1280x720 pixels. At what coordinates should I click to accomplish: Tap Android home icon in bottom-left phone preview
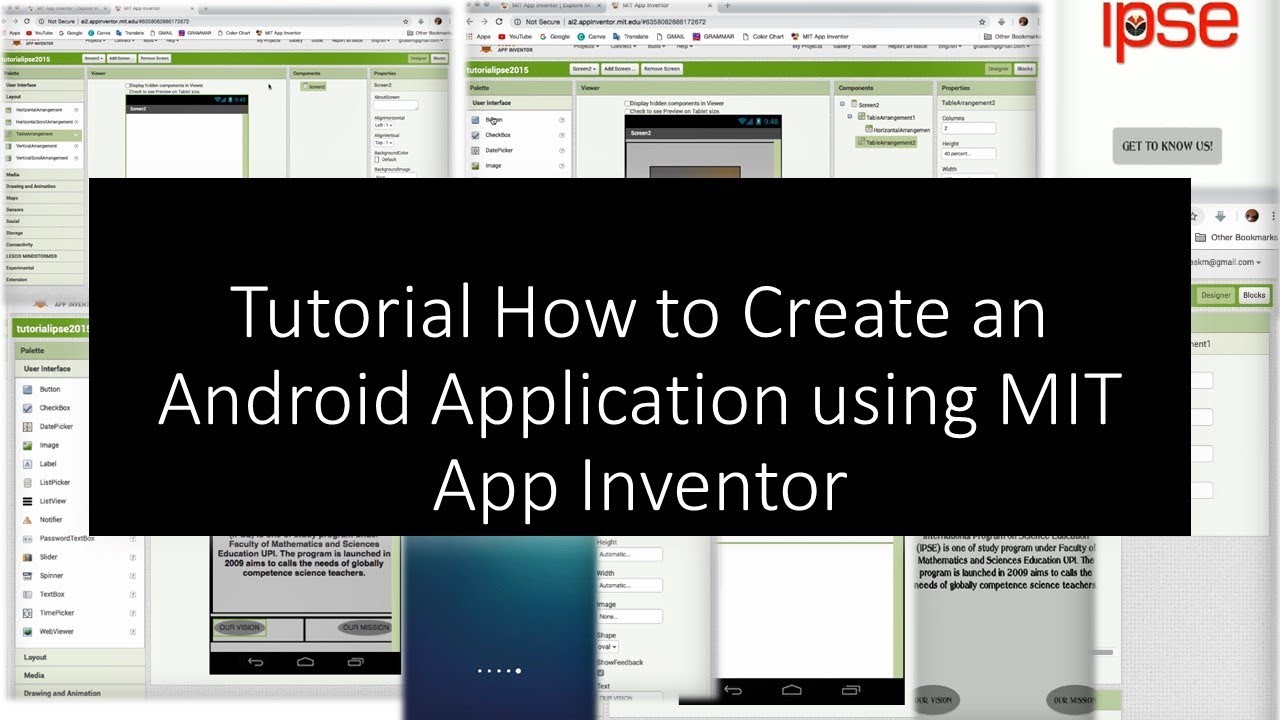click(306, 662)
